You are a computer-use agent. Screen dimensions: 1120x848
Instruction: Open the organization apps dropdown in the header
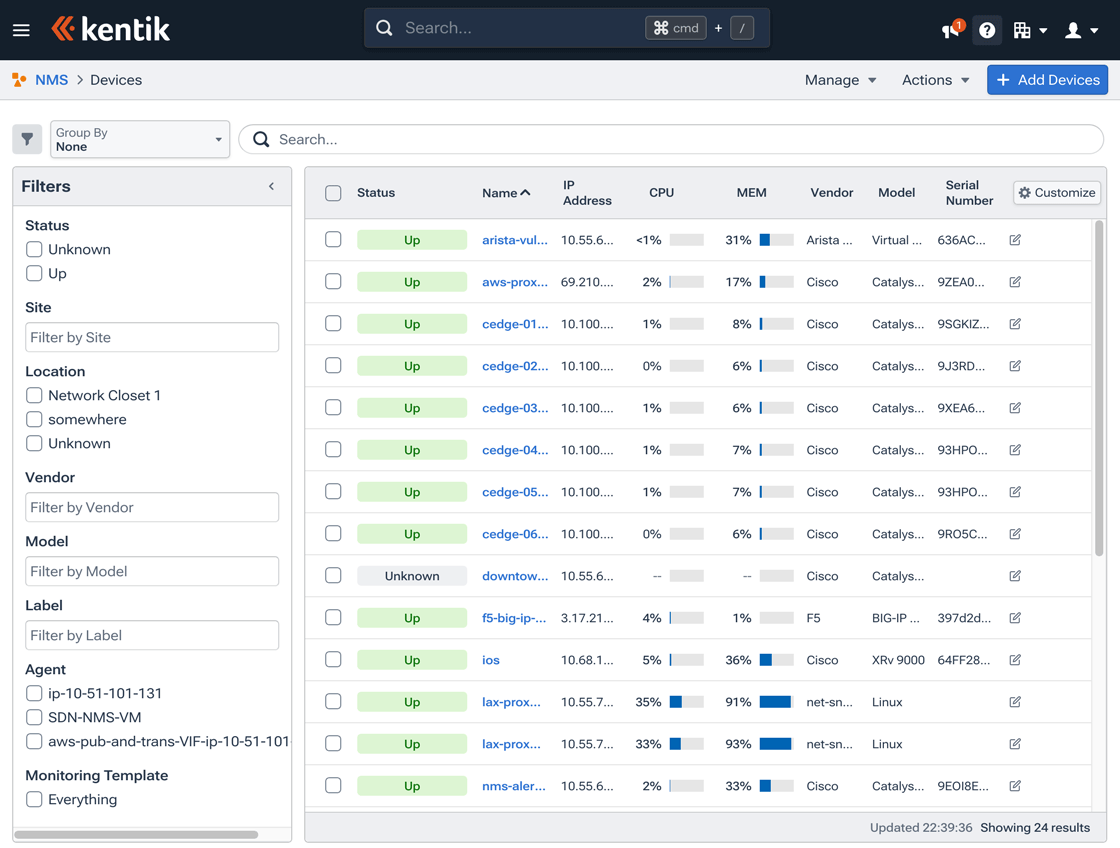(x=1029, y=30)
